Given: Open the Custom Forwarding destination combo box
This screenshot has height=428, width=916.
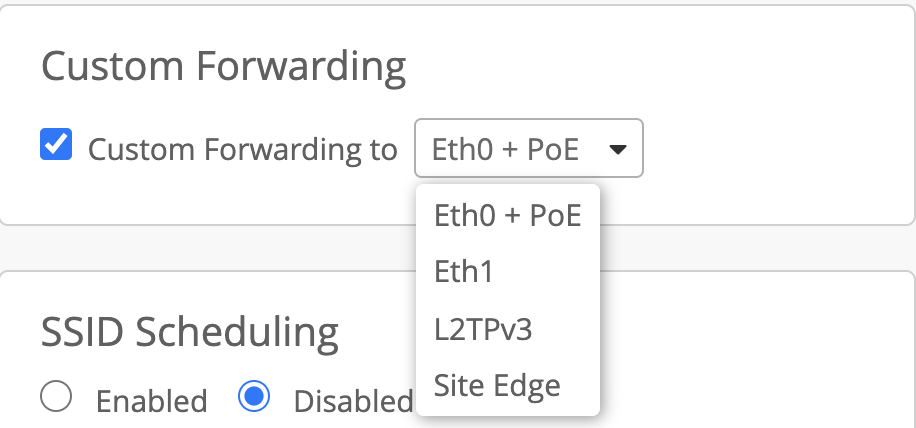Looking at the screenshot, I should 528,150.
